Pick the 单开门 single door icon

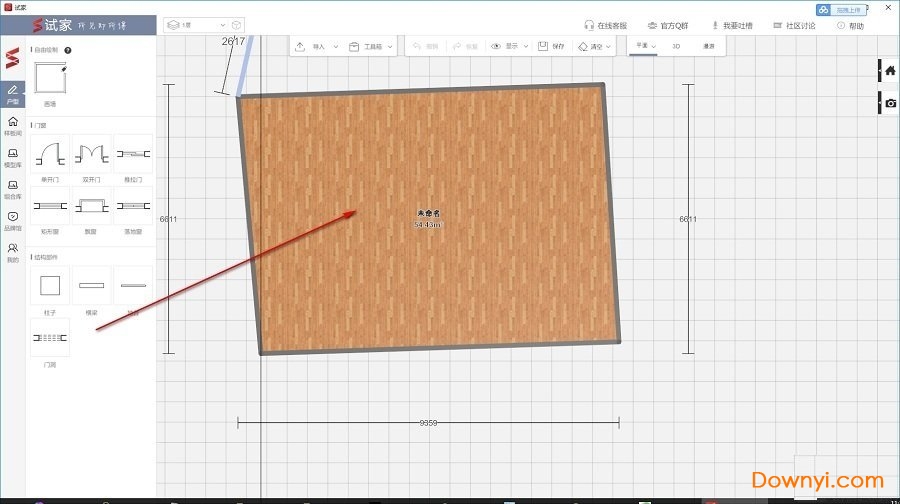point(50,154)
